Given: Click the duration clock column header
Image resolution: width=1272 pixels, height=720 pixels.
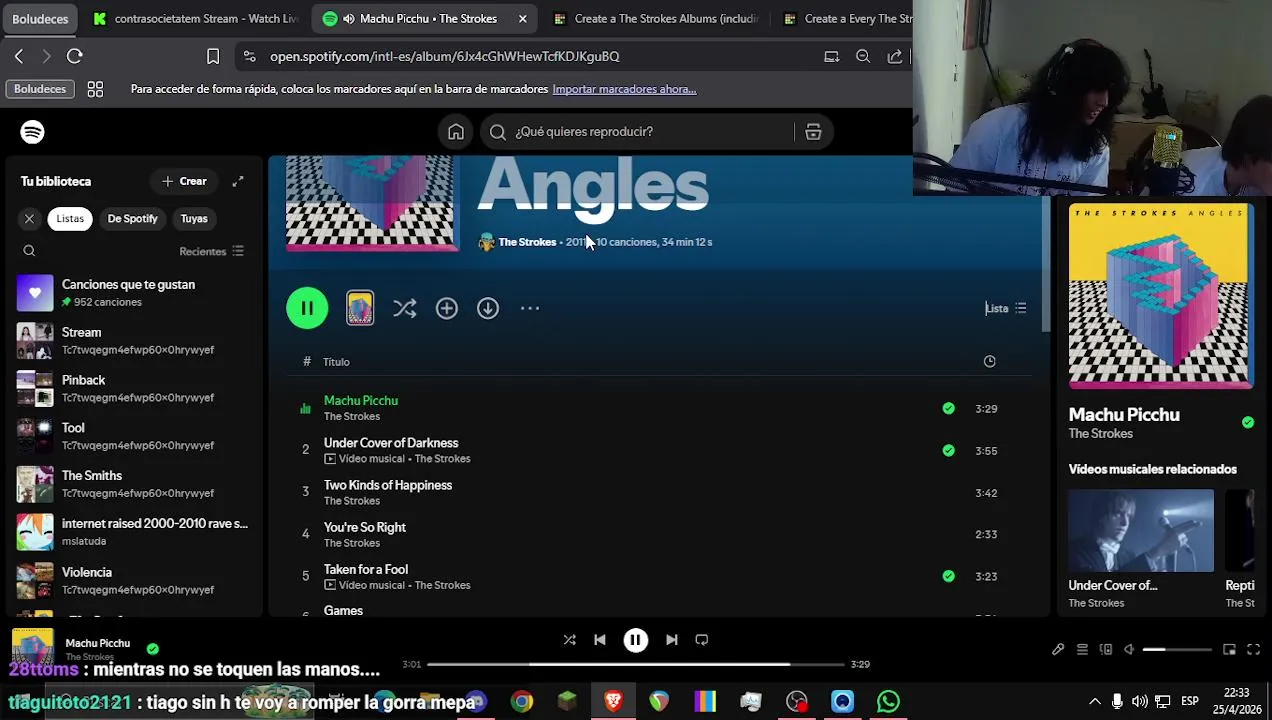Looking at the screenshot, I should click(989, 361).
